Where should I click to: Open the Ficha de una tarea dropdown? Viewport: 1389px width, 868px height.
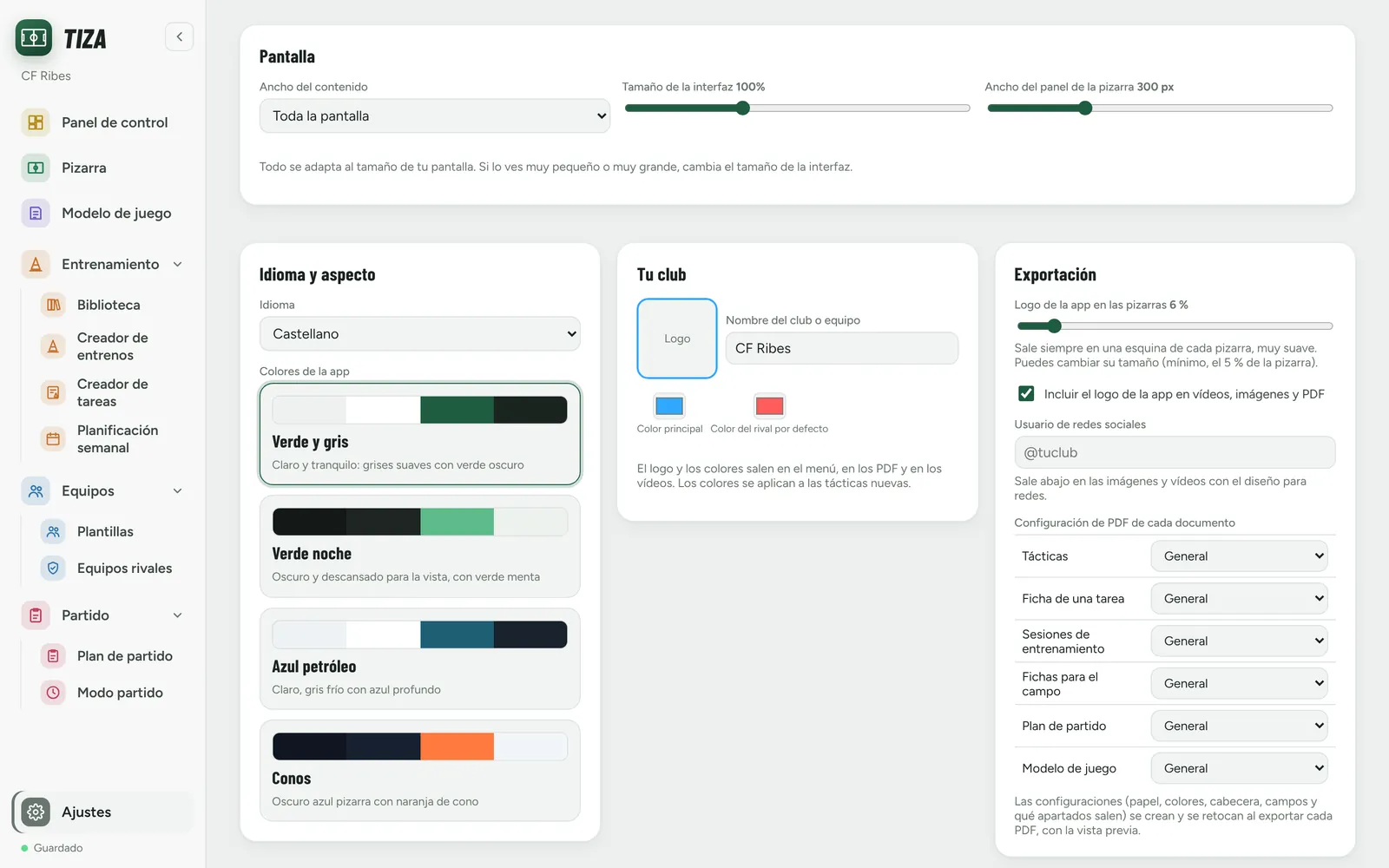[1239, 598]
